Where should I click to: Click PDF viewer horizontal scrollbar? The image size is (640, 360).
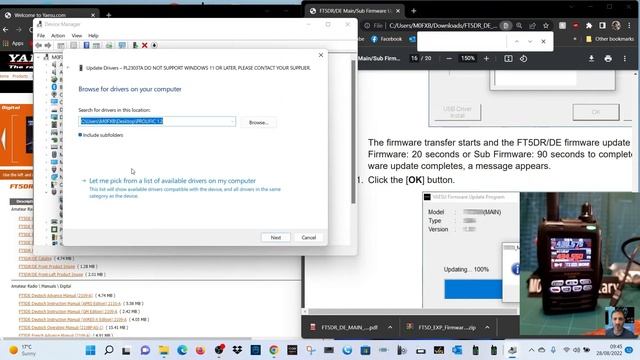tap(412, 311)
